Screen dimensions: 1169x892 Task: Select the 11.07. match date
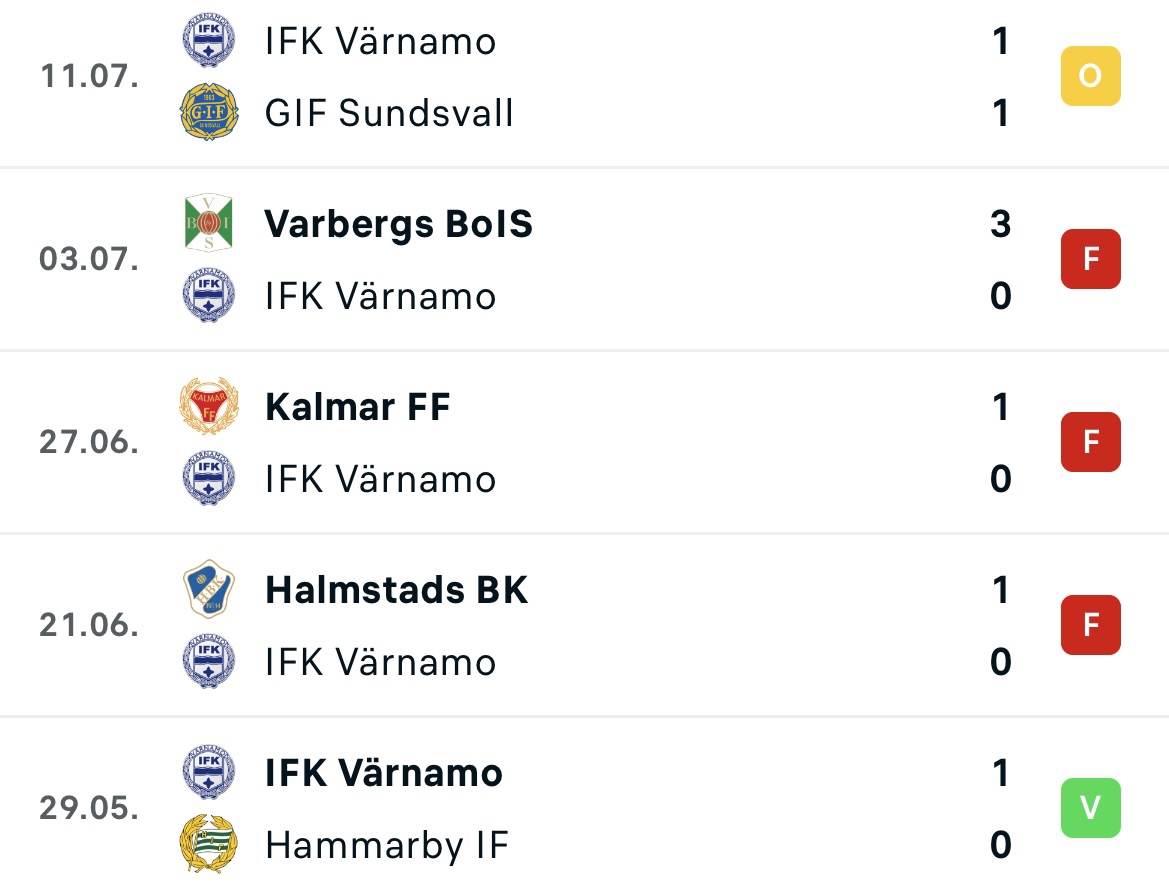click(x=89, y=76)
